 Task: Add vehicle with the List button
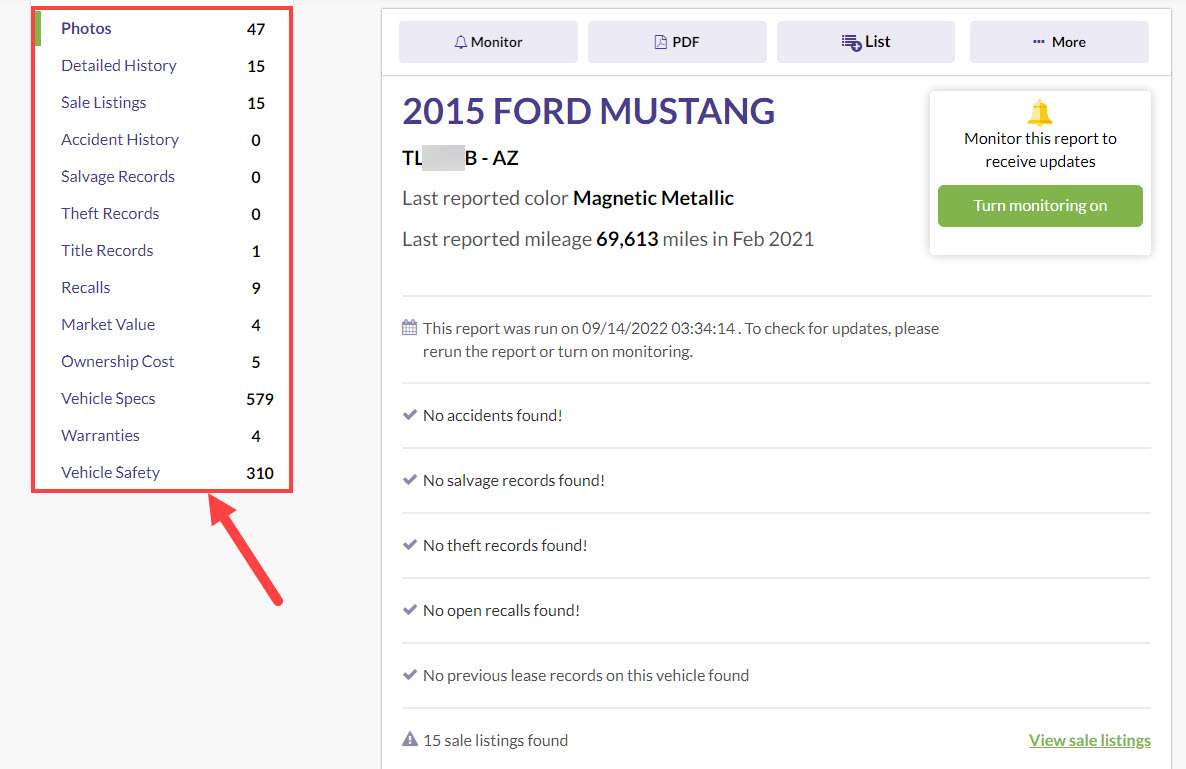tap(865, 42)
